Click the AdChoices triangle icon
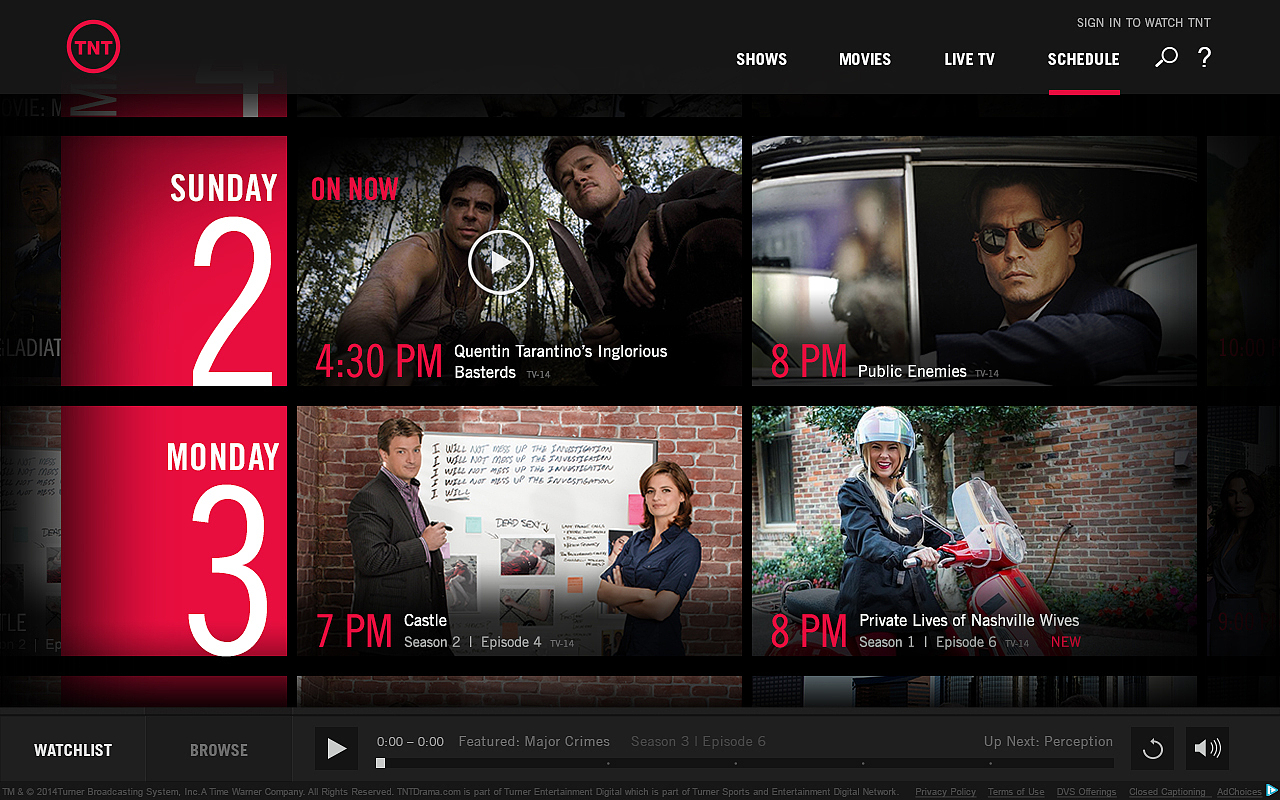This screenshot has width=1280, height=800. coord(1272,790)
